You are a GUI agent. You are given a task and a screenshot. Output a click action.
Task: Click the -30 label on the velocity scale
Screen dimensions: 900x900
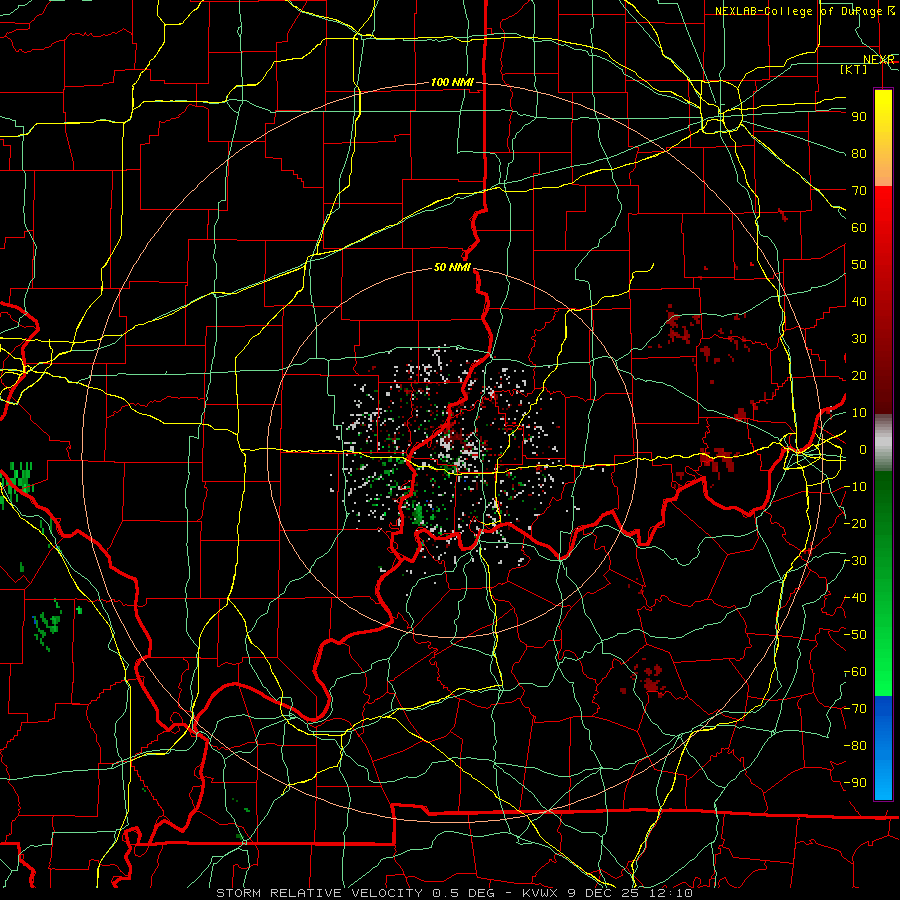[x=856, y=561]
